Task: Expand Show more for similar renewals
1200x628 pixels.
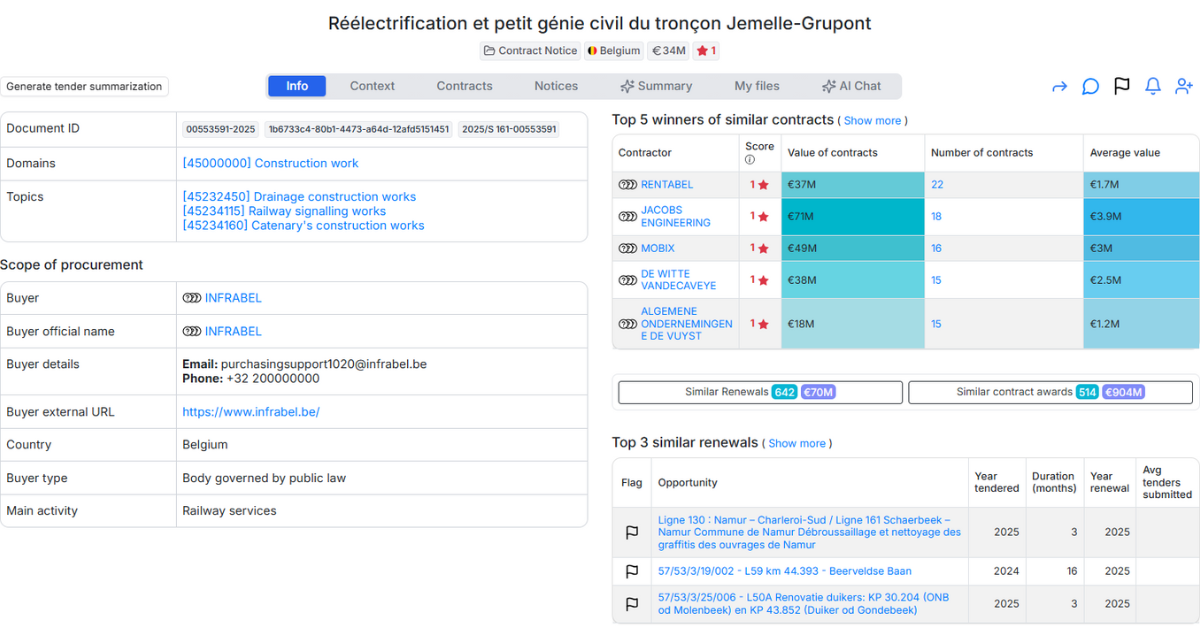Action: point(797,444)
